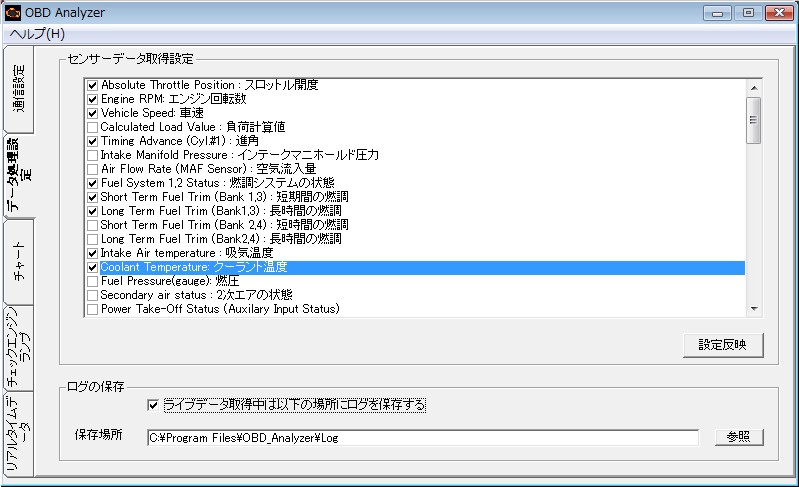
Task: Uncheck Vehicle Speed checkbox
Action: coord(92,113)
